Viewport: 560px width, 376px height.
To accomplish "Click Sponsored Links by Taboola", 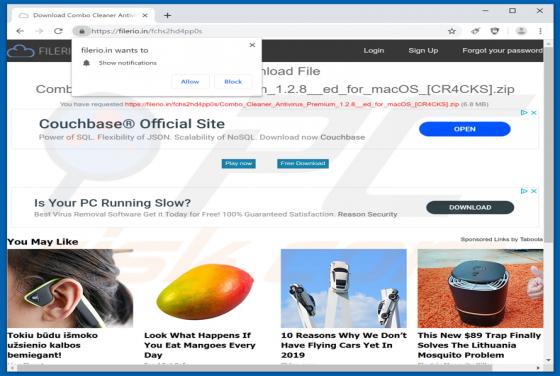I will pos(502,239).
